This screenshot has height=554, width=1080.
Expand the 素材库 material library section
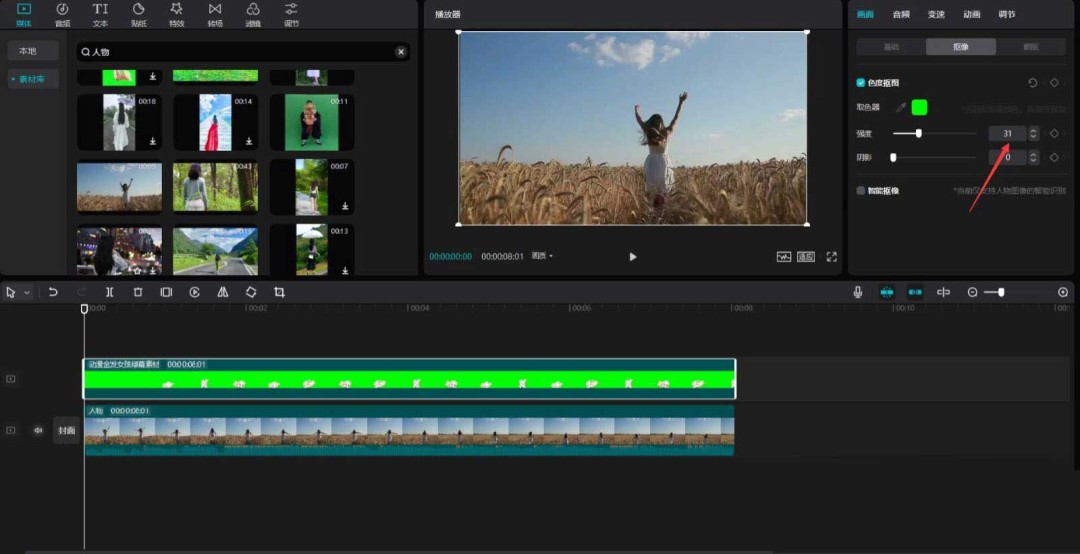pos(32,79)
